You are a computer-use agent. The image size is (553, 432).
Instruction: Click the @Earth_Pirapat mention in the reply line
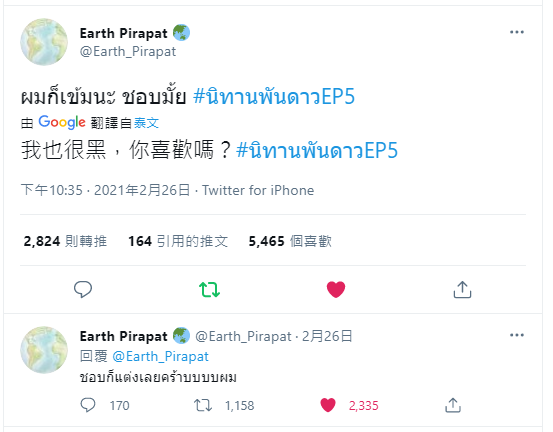tap(160, 357)
